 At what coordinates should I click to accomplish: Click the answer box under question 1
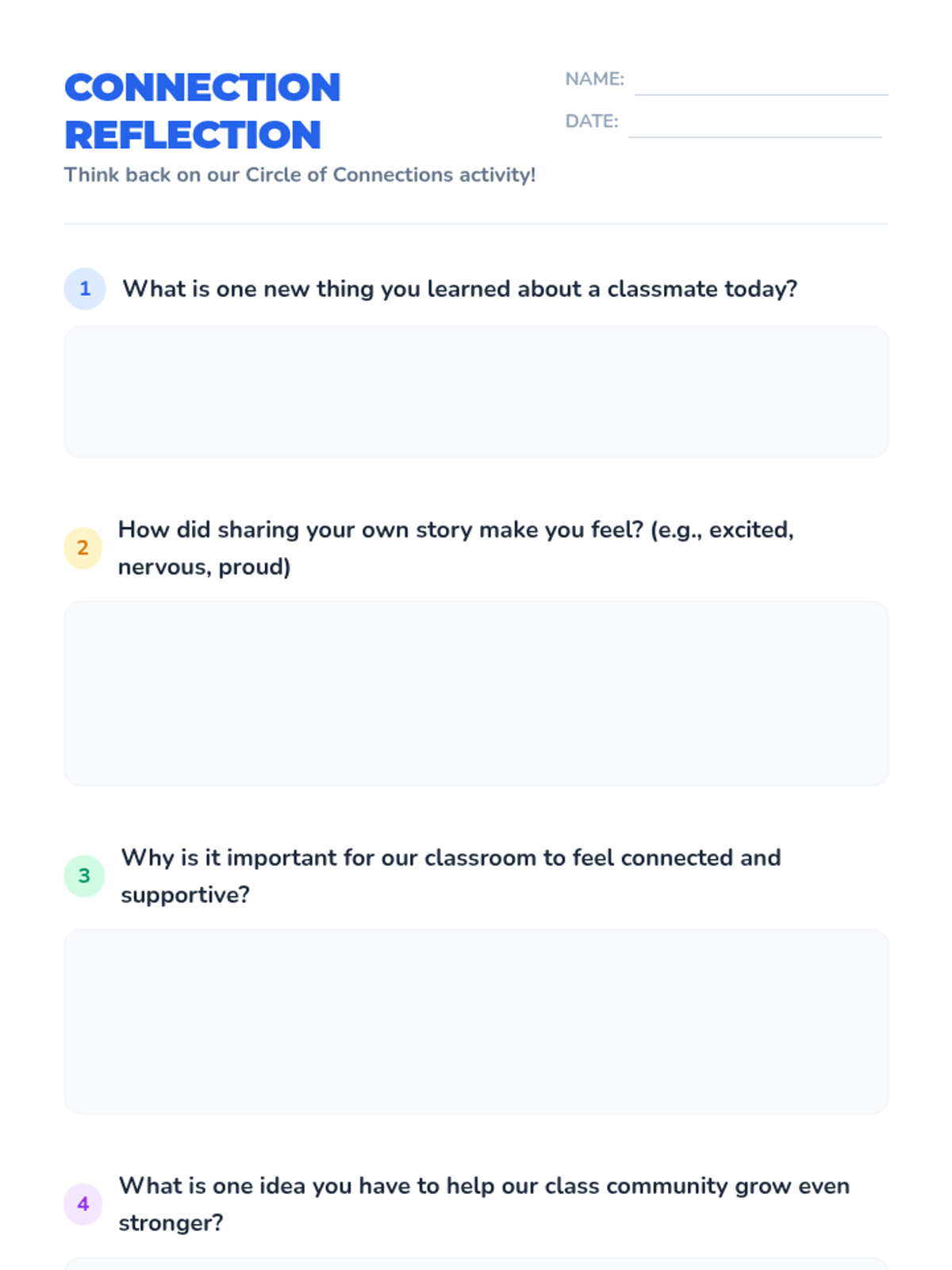click(x=476, y=392)
